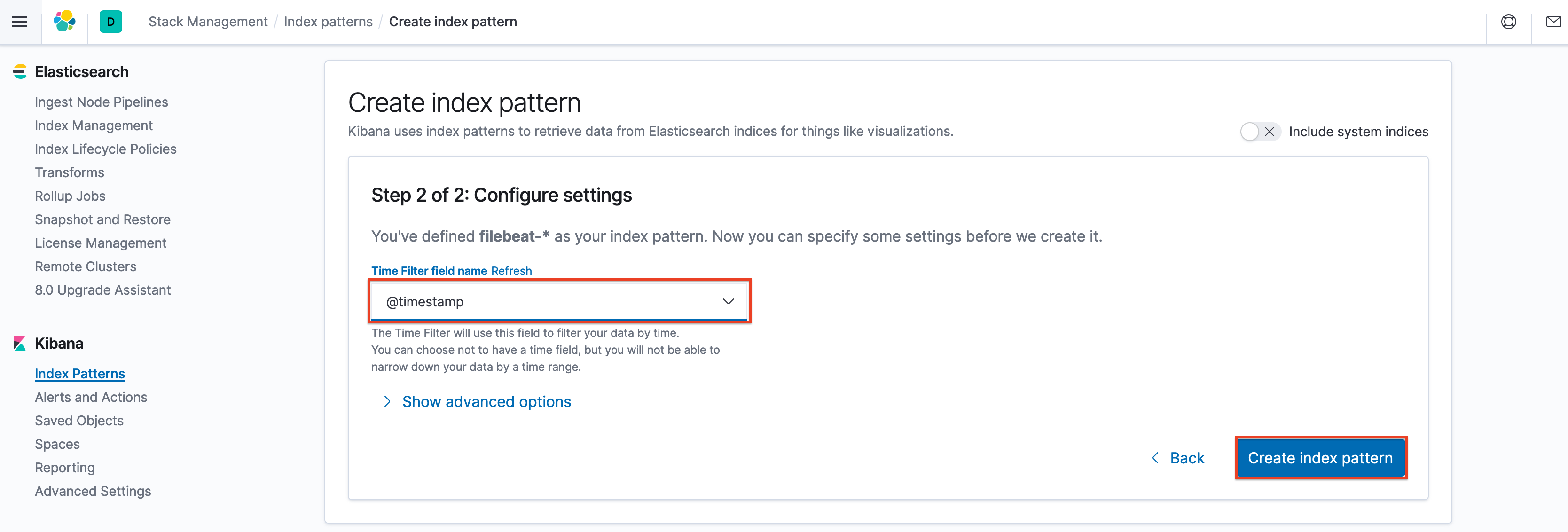Open the help icon in the top bar
The height and width of the screenshot is (532, 1568).
click(1509, 22)
